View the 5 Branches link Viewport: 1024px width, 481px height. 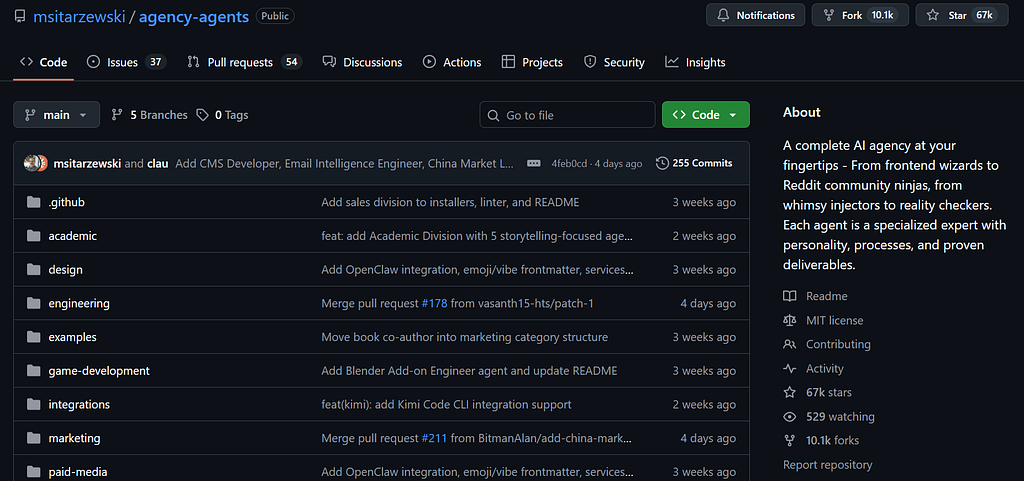tap(150, 115)
